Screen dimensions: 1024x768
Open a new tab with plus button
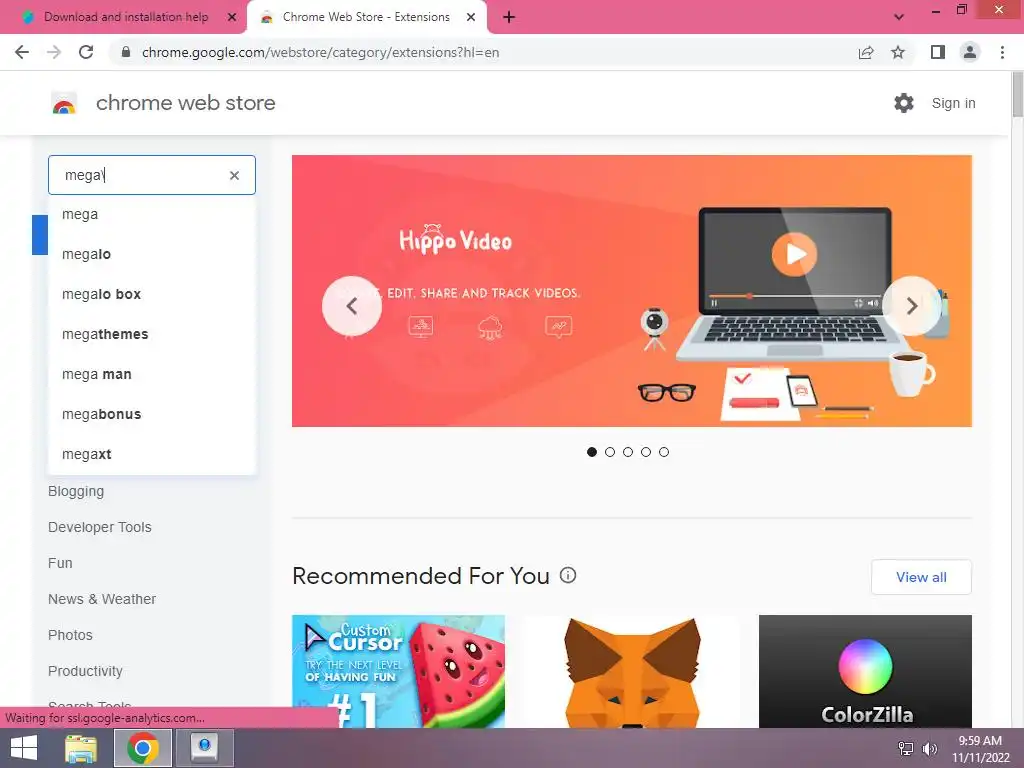[x=509, y=18]
